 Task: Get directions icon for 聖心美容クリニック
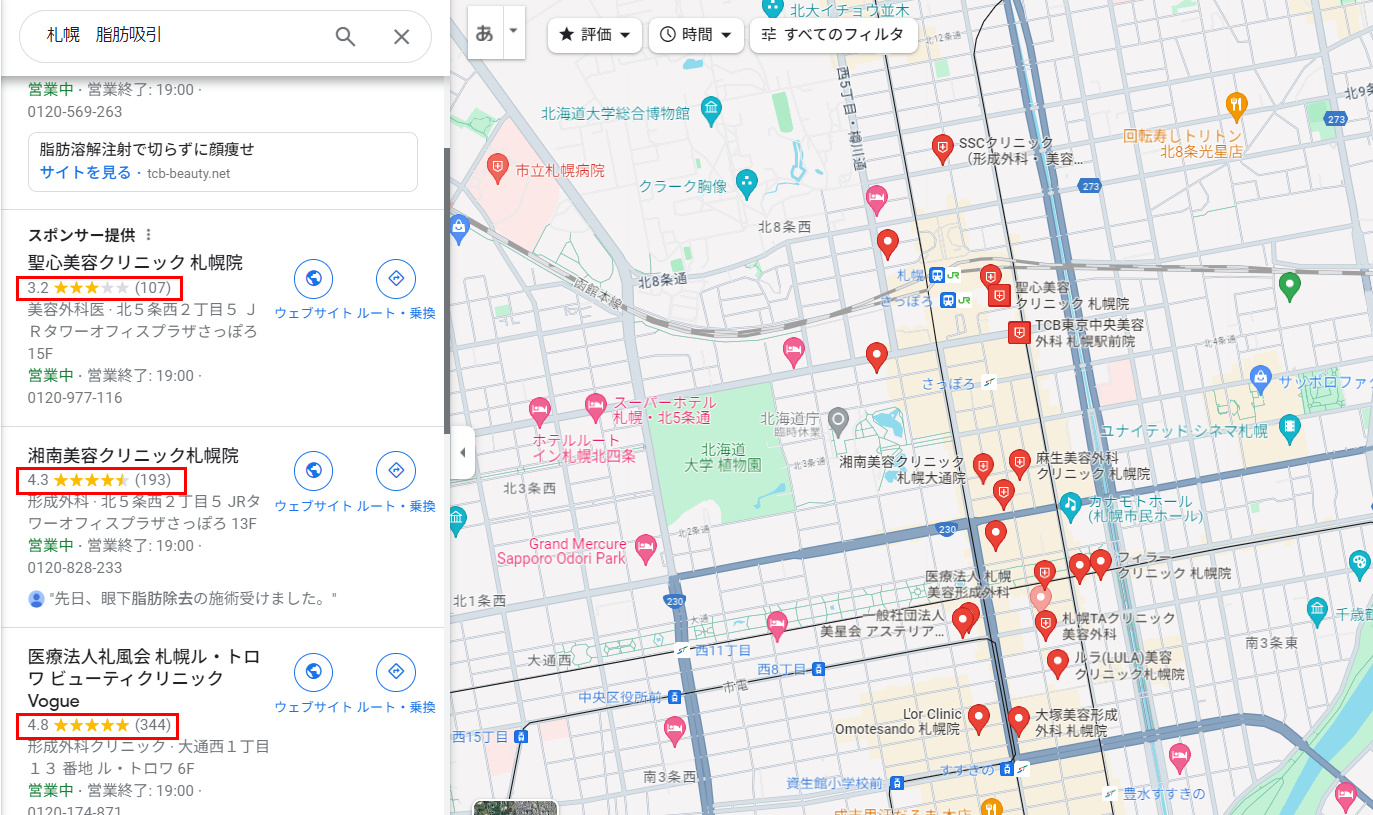click(x=395, y=278)
